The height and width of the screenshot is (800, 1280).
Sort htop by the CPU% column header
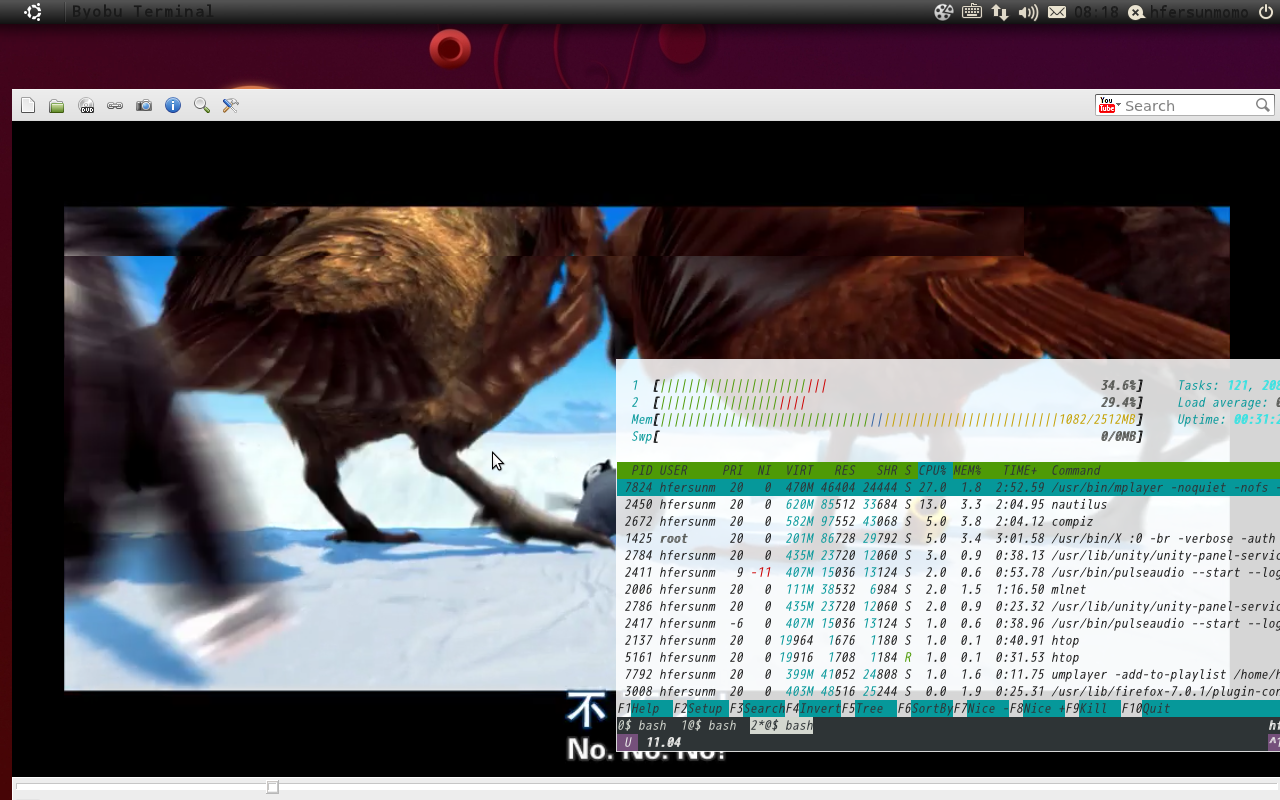tap(932, 470)
